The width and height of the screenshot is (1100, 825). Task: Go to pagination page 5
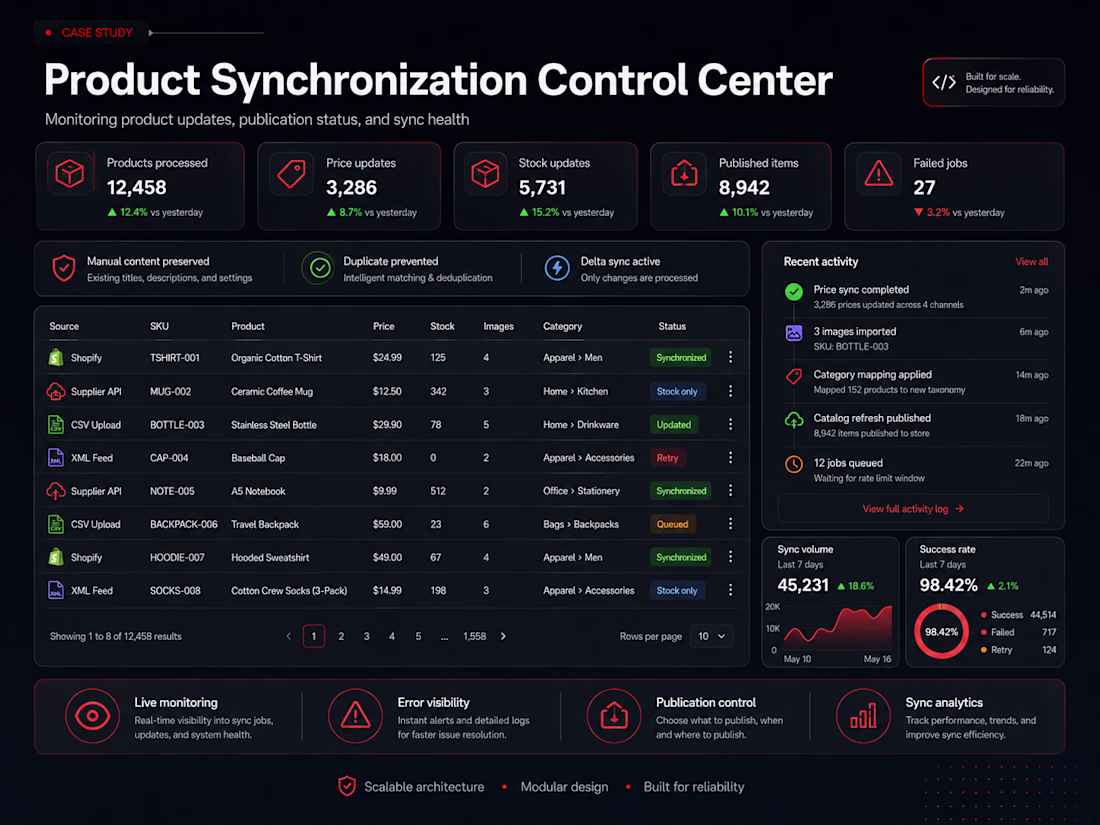[418, 636]
